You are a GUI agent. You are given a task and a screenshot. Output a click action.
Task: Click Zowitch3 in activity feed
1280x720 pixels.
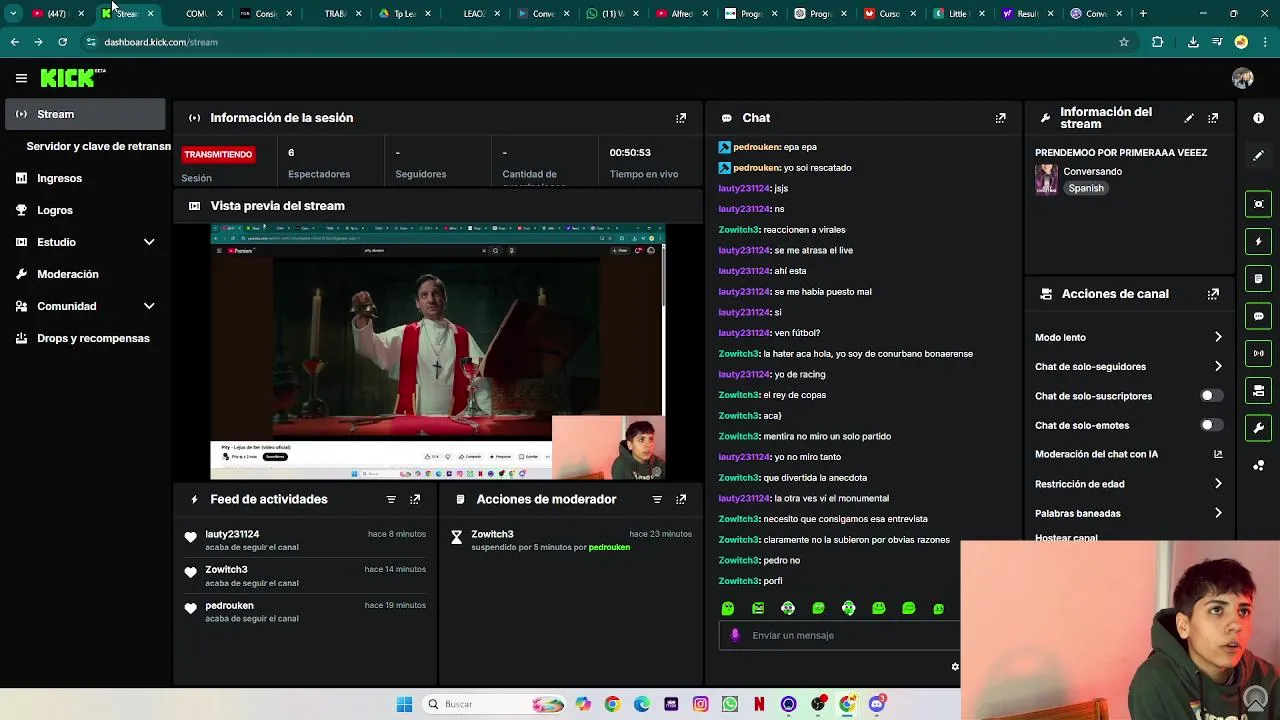(226, 569)
